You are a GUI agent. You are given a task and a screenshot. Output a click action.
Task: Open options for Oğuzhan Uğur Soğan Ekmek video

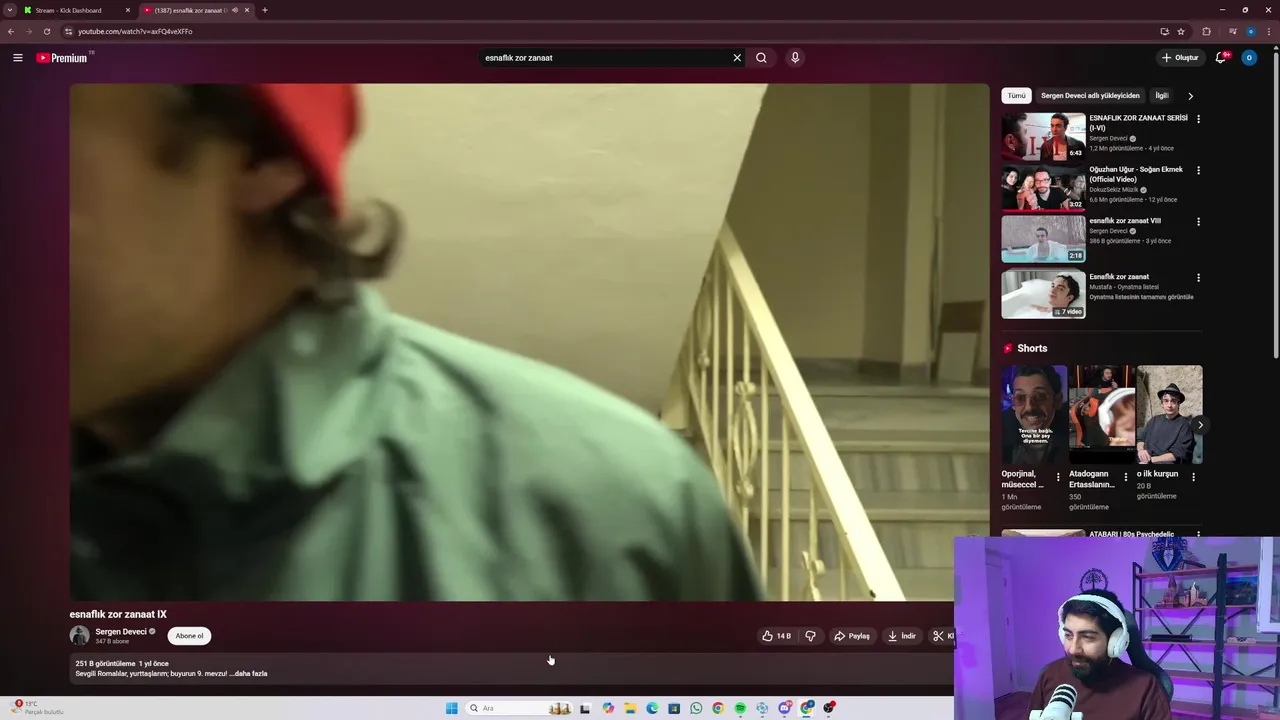1198,170
